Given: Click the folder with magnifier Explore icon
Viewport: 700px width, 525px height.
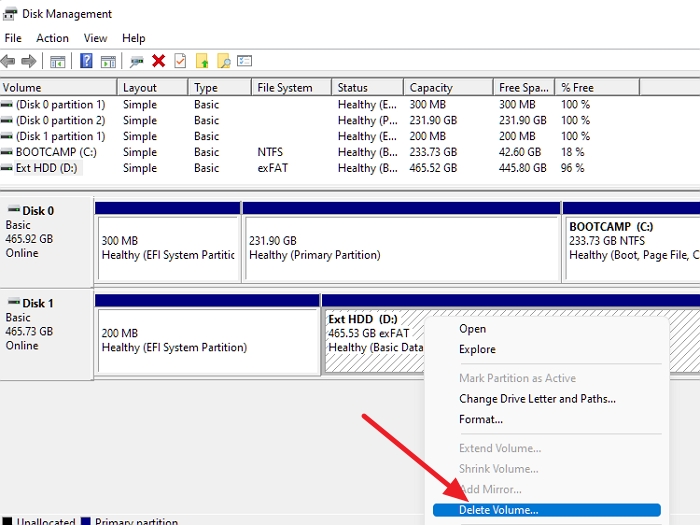Looking at the screenshot, I should (224, 61).
